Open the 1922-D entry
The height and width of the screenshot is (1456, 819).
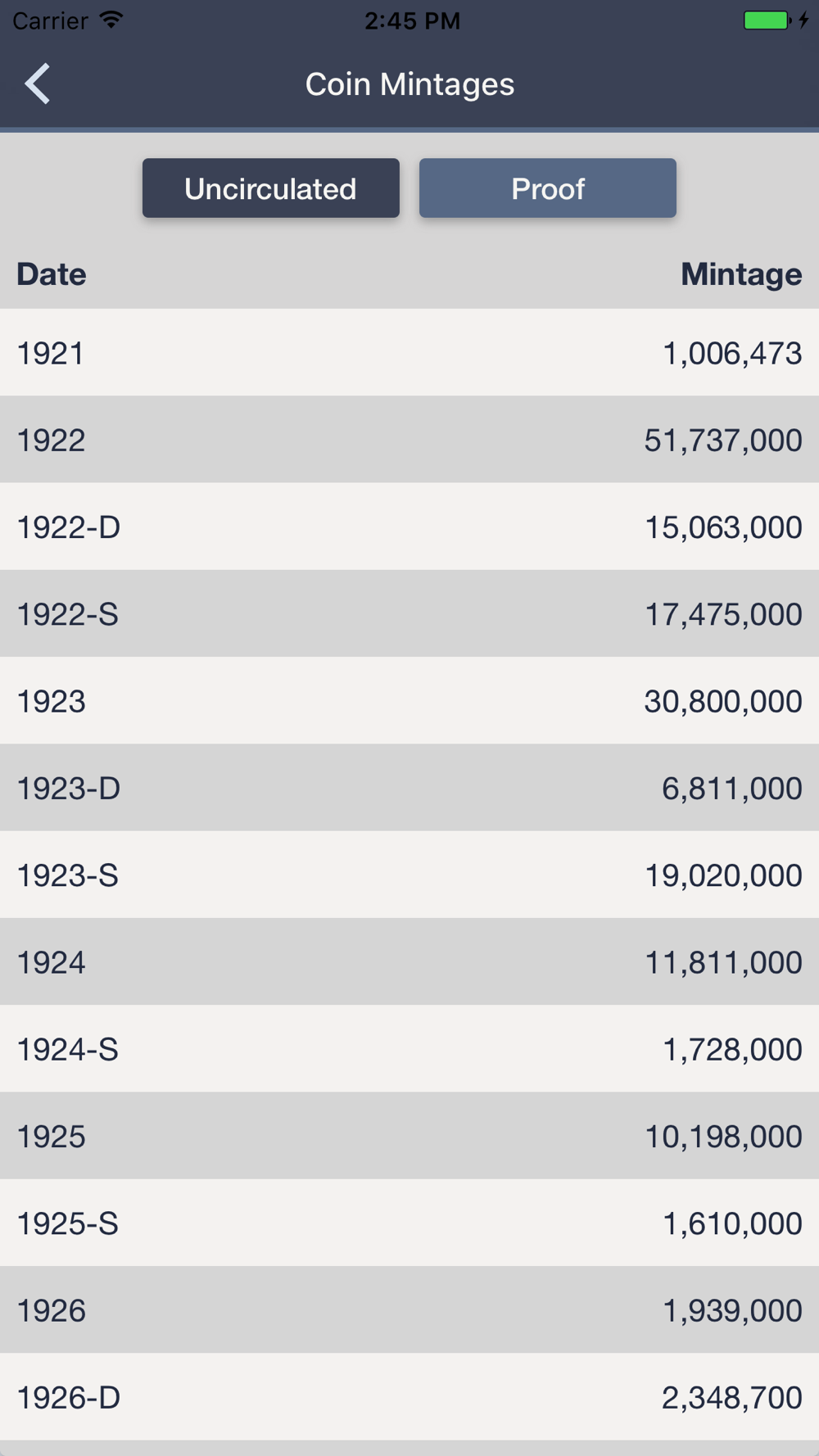click(x=409, y=527)
